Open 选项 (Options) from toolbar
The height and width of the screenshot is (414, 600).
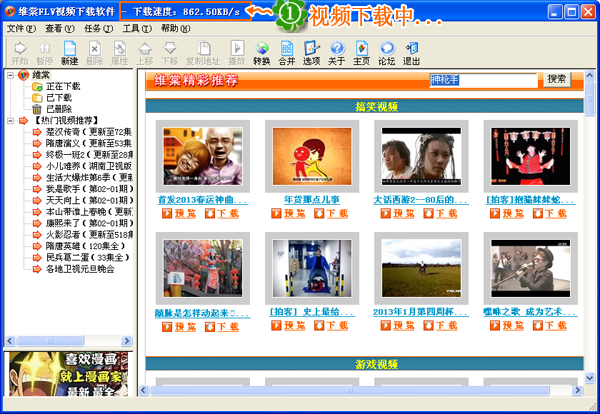click(x=311, y=53)
